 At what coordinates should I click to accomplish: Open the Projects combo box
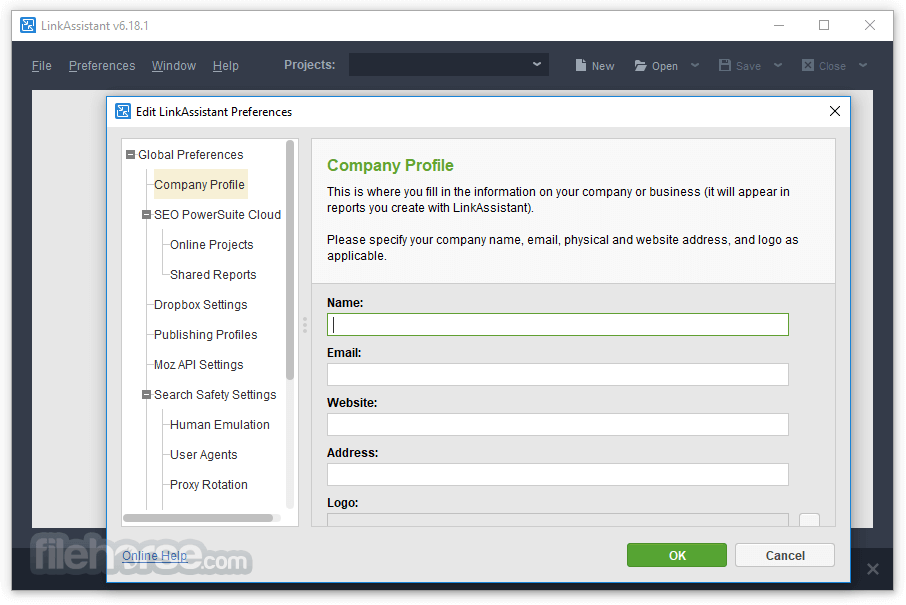tap(448, 65)
